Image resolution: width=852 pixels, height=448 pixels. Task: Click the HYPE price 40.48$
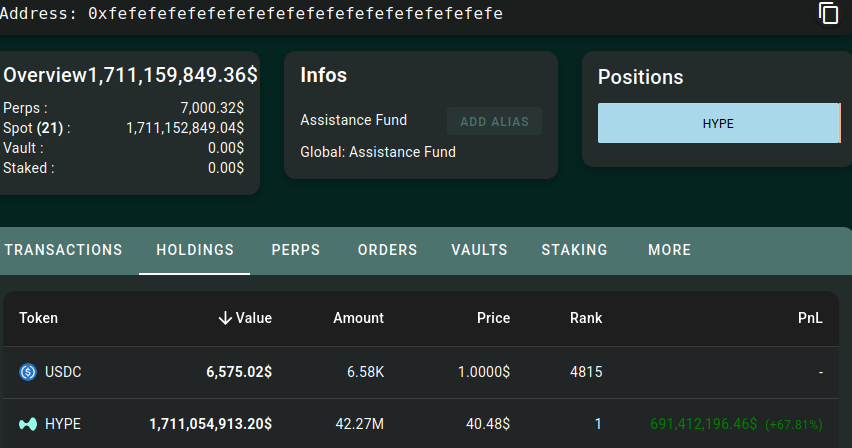tap(488, 424)
